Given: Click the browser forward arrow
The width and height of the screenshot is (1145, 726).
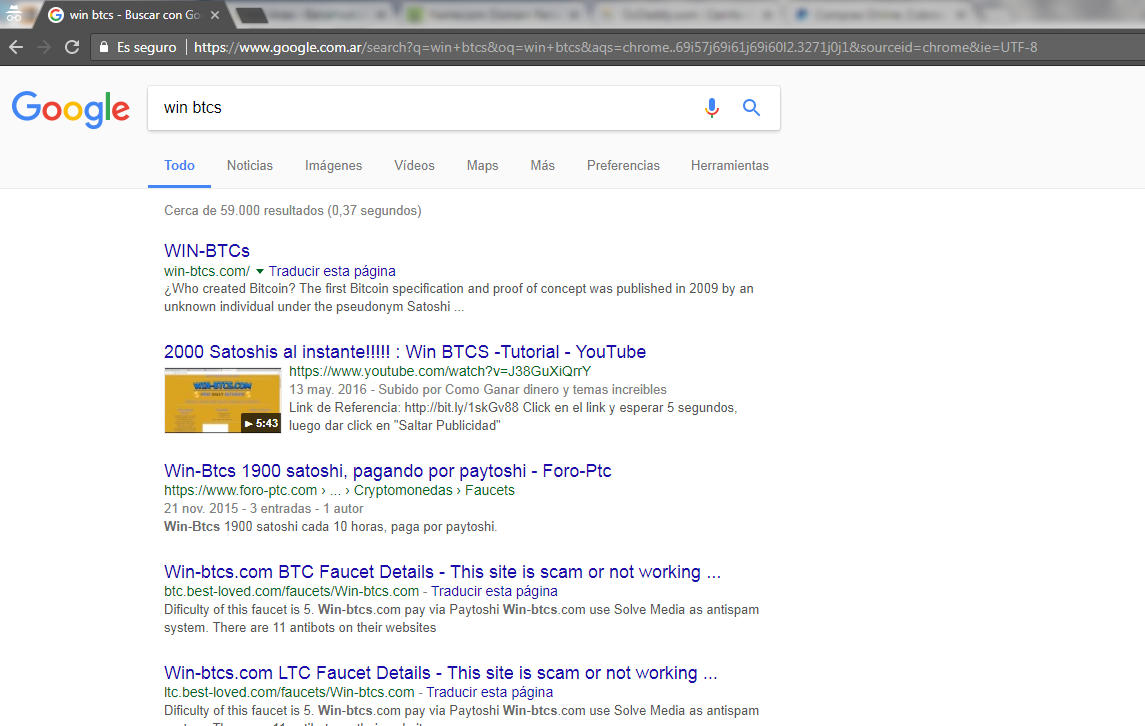Looking at the screenshot, I should 44,47.
